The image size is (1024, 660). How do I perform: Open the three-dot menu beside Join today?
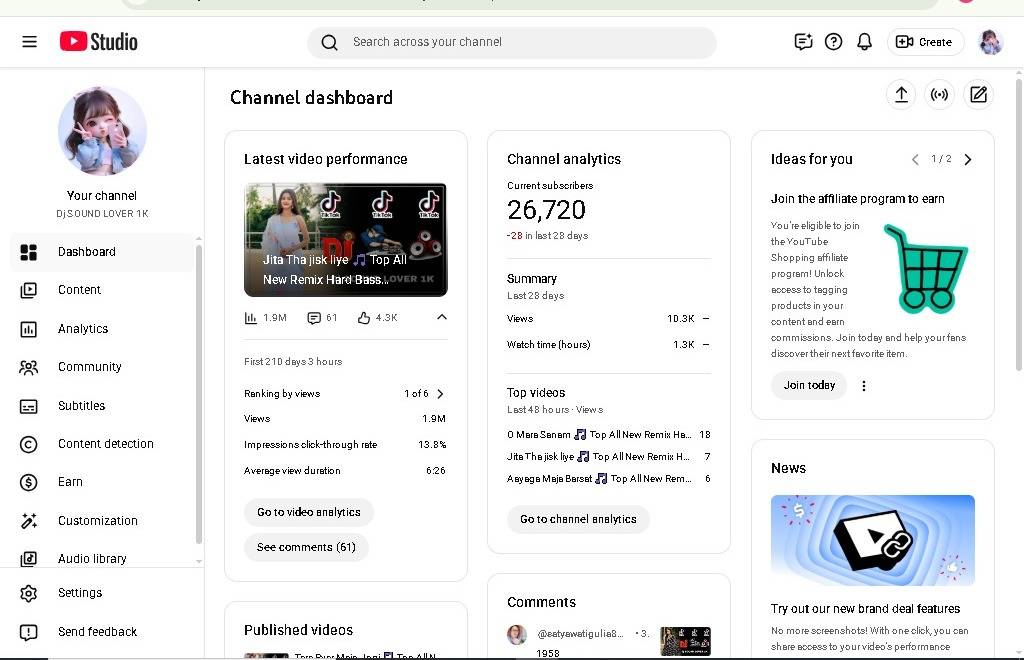point(864,386)
